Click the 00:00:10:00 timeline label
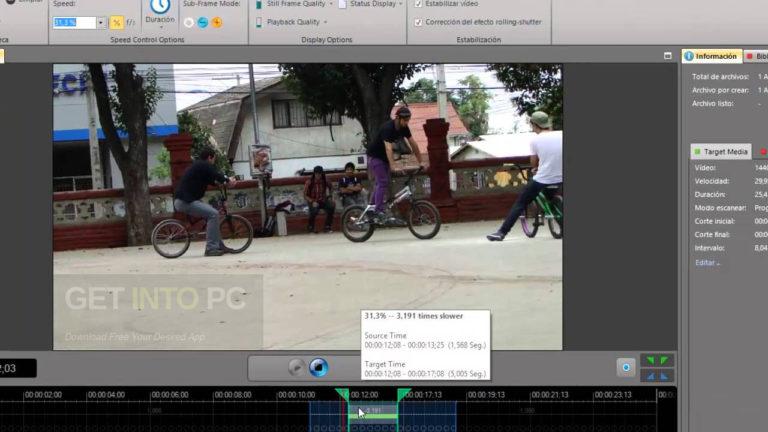768x432 pixels. (x=296, y=395)
